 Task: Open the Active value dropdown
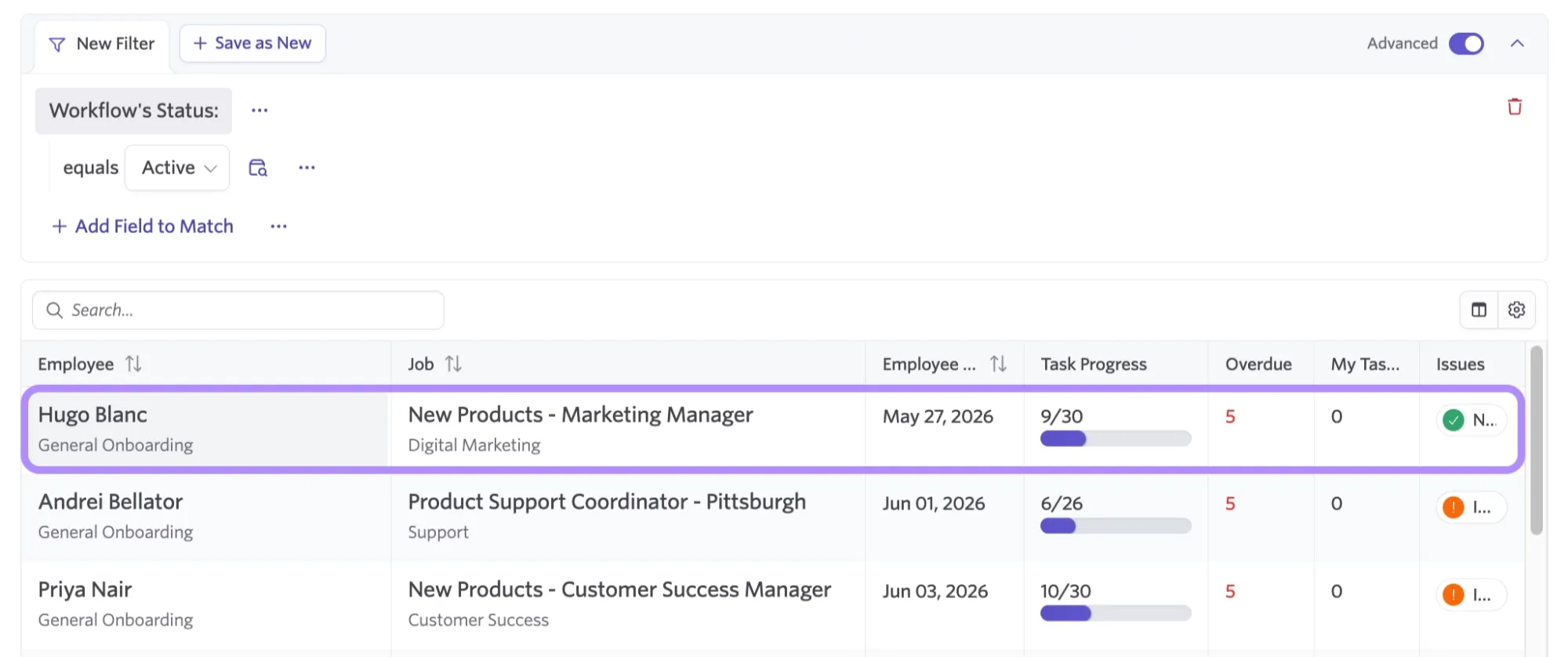(177, 168)
